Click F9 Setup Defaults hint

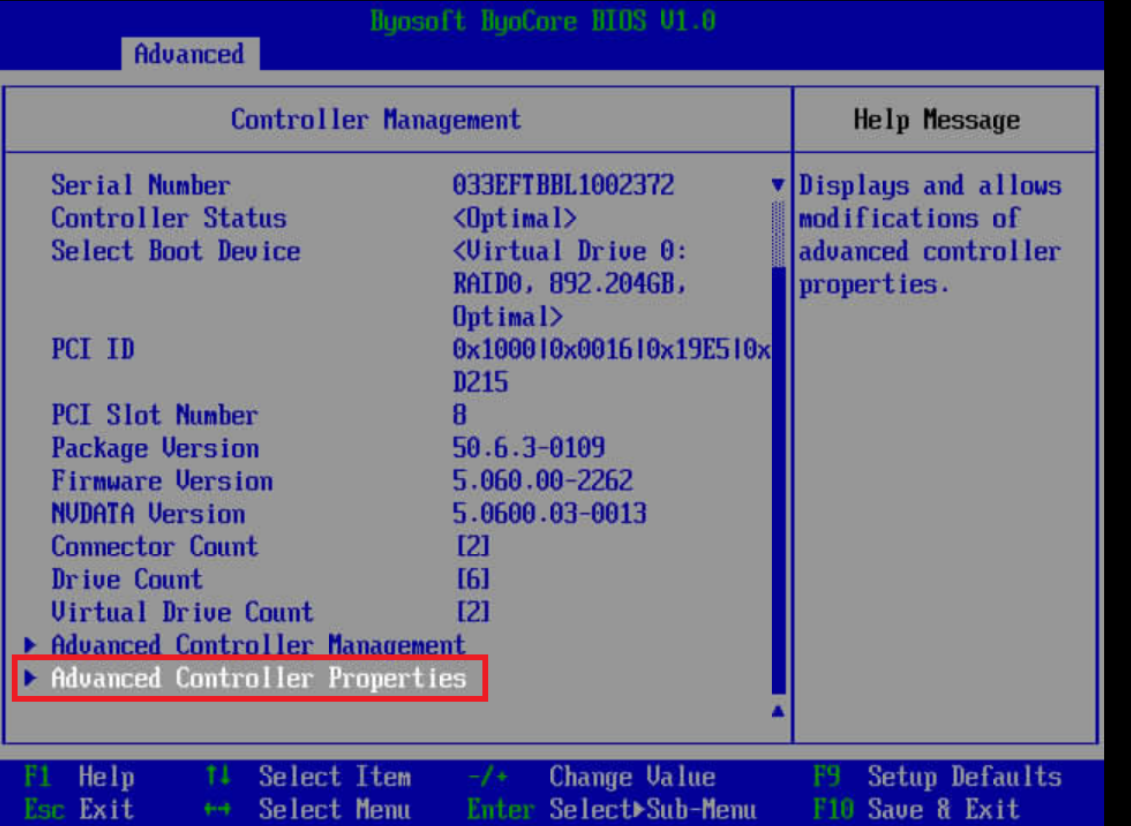pos(937,777)
